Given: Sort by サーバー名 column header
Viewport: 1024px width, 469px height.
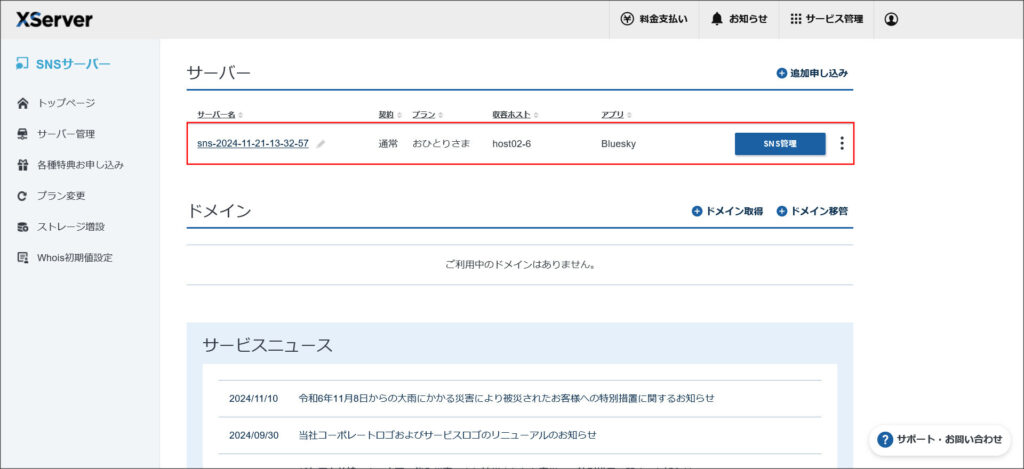Looking at the screenshot, I should (x=219, y=114).
